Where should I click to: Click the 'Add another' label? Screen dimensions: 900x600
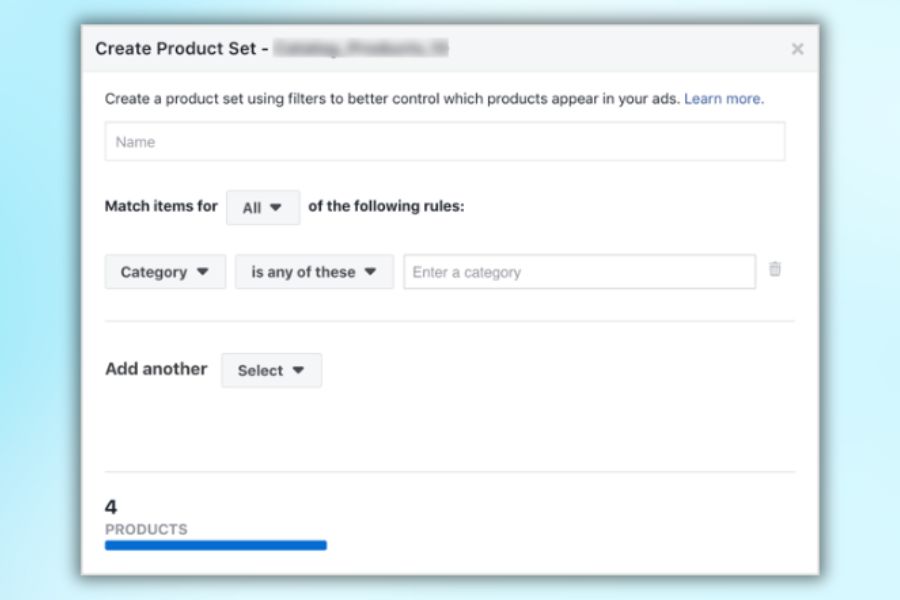pos(156,369)
